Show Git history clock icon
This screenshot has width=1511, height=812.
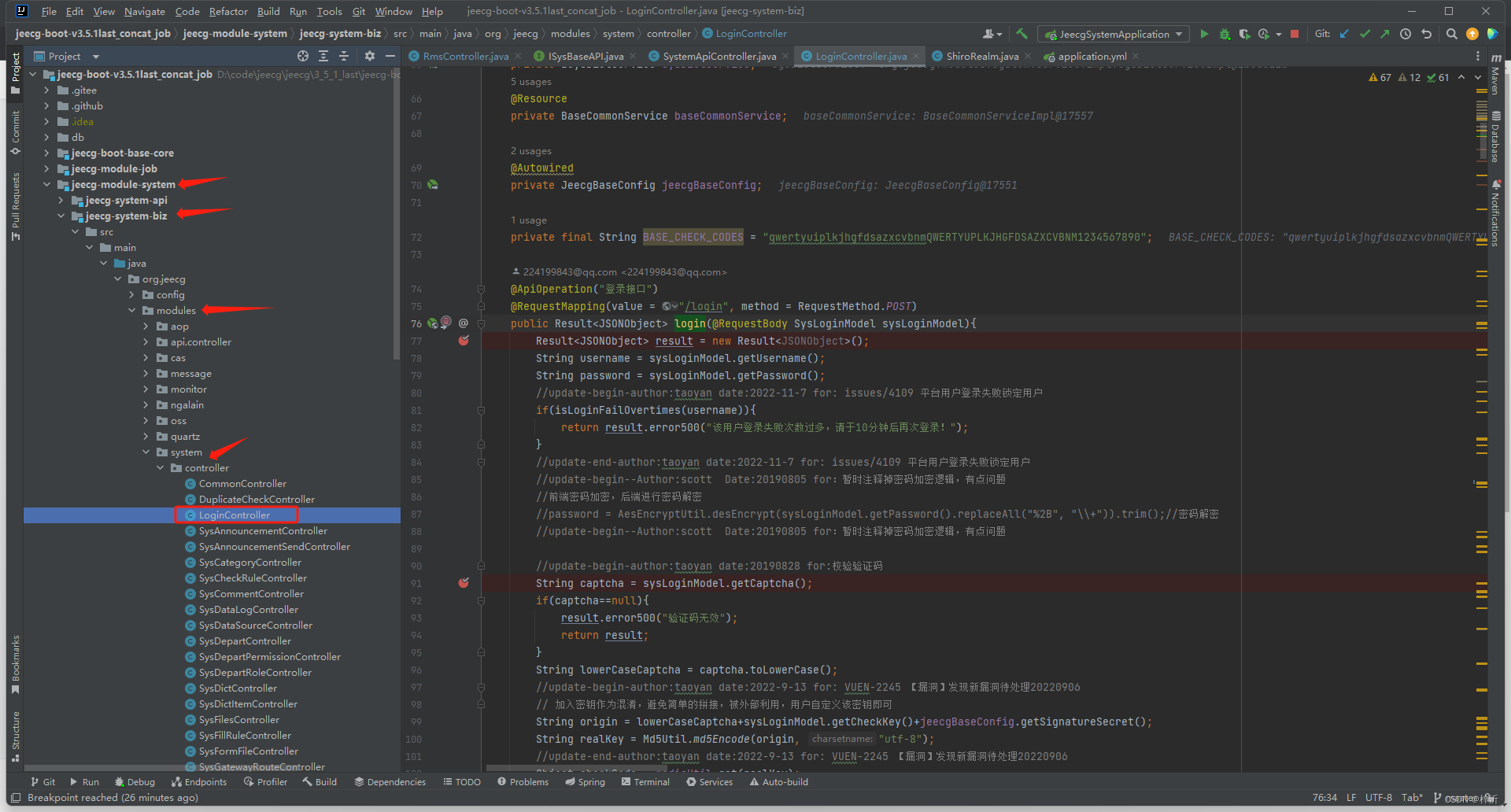coord(1406,34)
